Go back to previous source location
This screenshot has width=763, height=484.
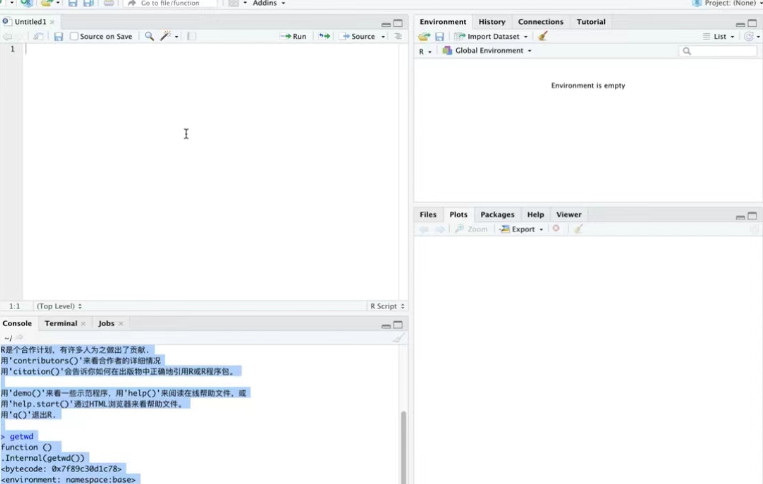tap(7, 36)
